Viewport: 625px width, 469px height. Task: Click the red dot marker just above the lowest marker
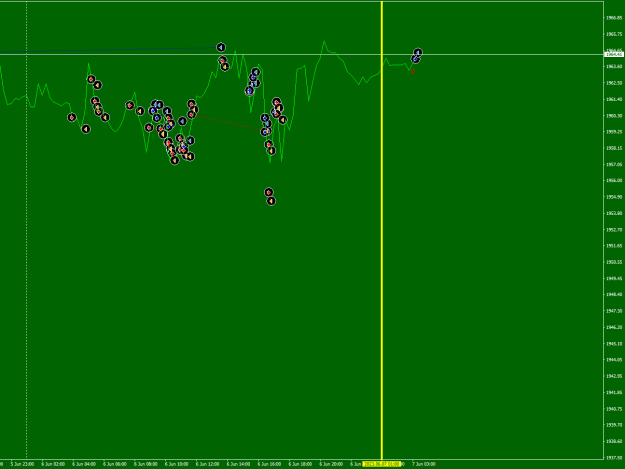point(269,192)
